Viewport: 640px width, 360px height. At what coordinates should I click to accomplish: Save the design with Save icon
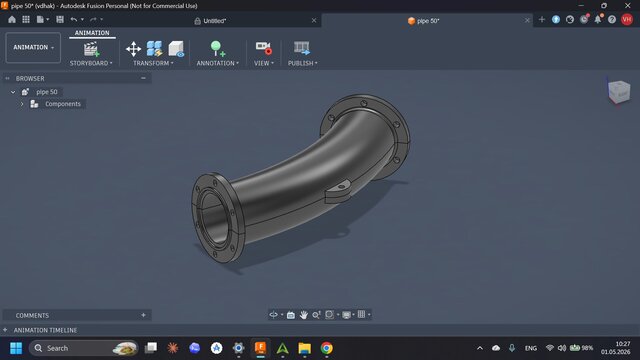[60, 19]
